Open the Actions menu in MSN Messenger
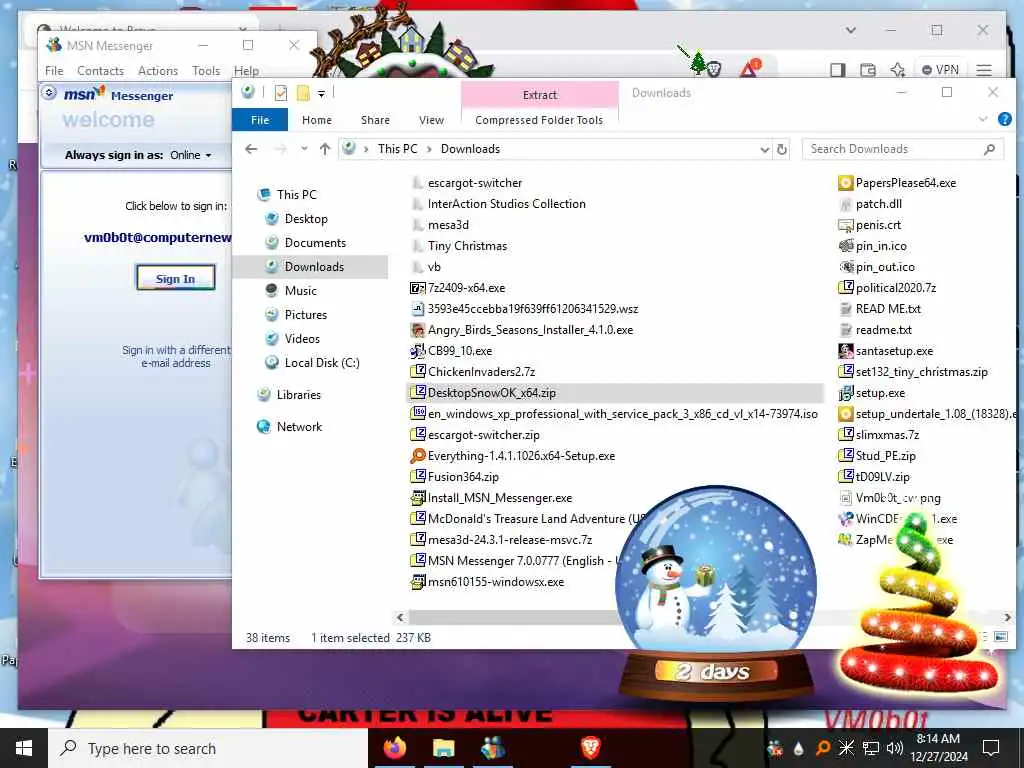The image size is (1024, 768). point(158,71)
